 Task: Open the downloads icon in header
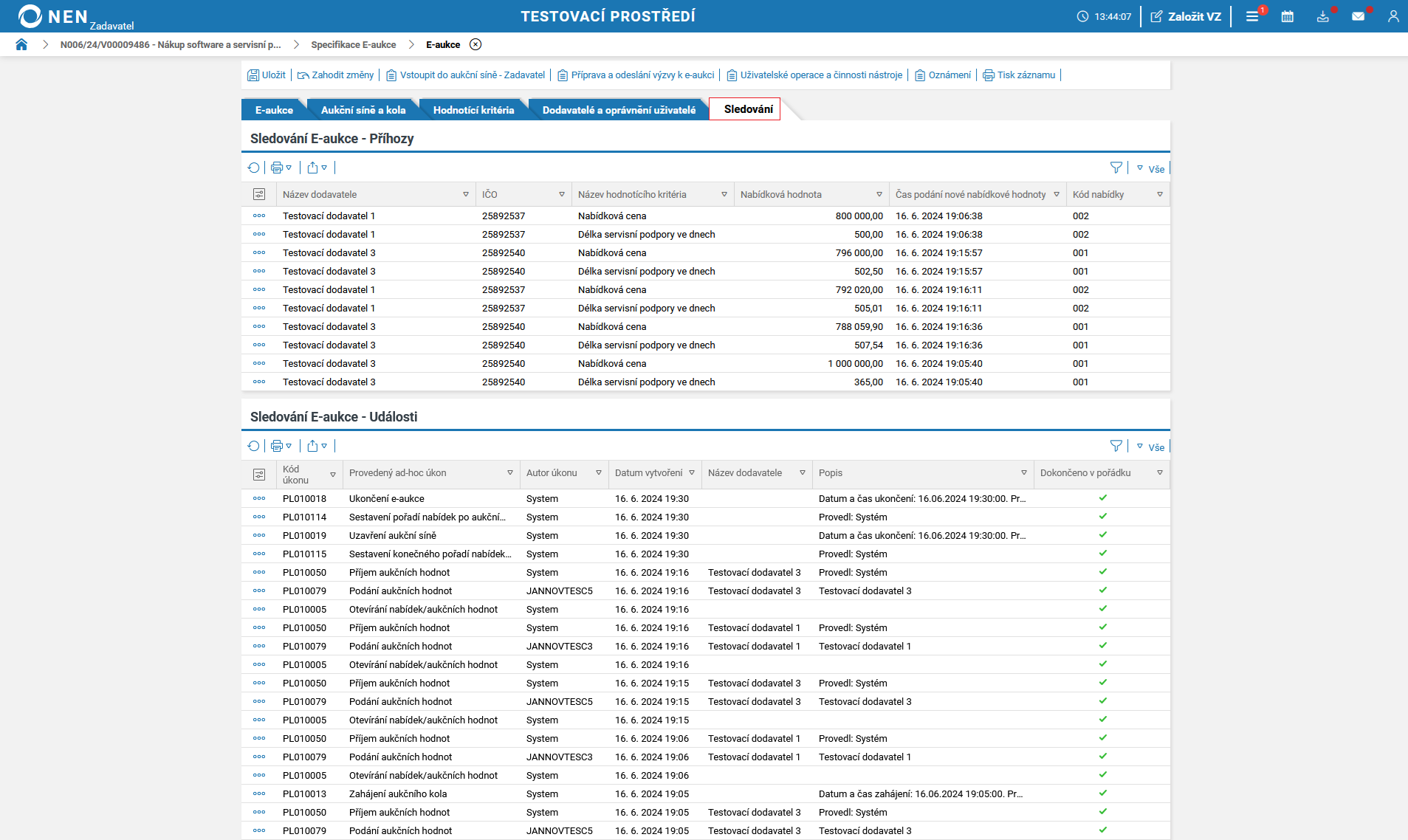1322,16
